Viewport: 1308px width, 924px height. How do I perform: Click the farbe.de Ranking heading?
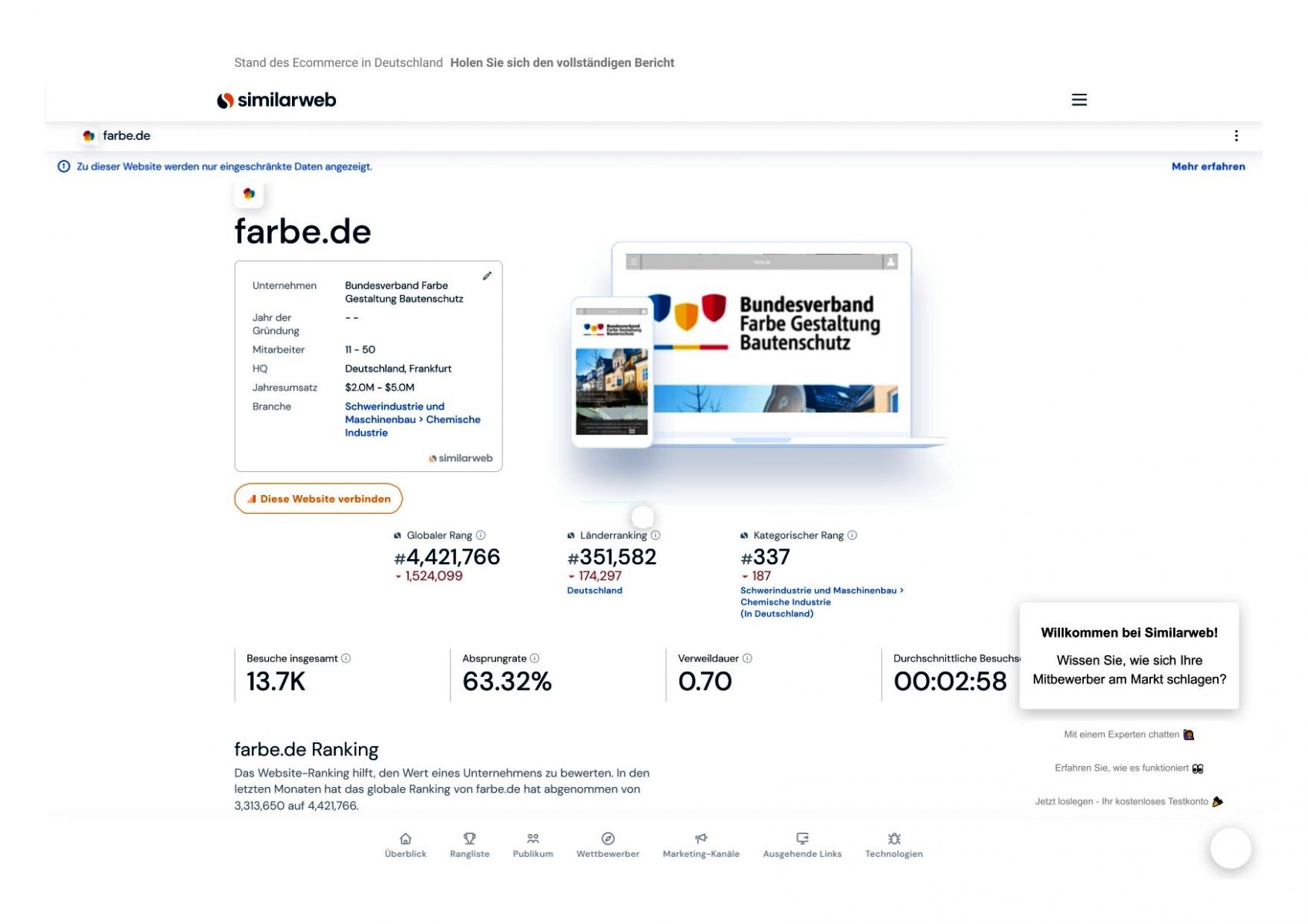[x=307, y=749]
